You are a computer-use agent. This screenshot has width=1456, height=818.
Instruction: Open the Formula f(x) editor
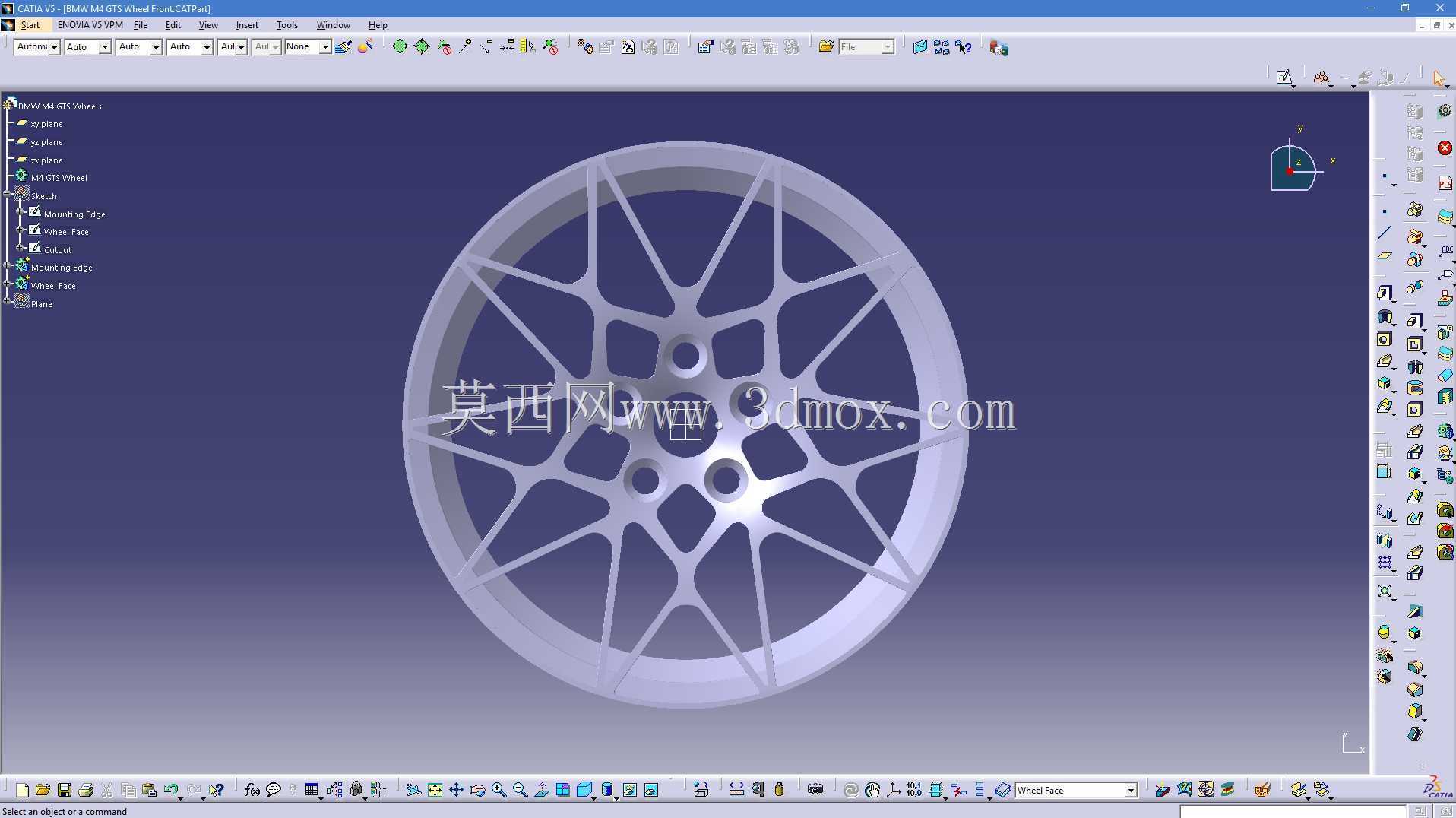coord(252,790)
